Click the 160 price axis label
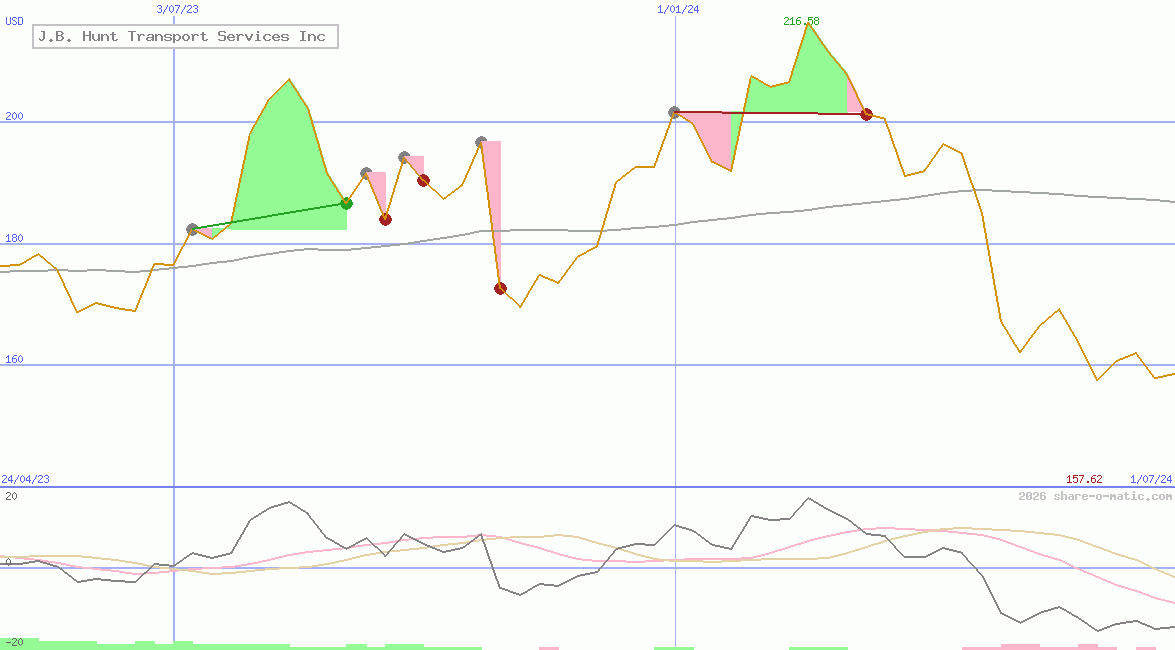Screen dimensions: 1175x650 pyautogui.click(x=14, y=359)
